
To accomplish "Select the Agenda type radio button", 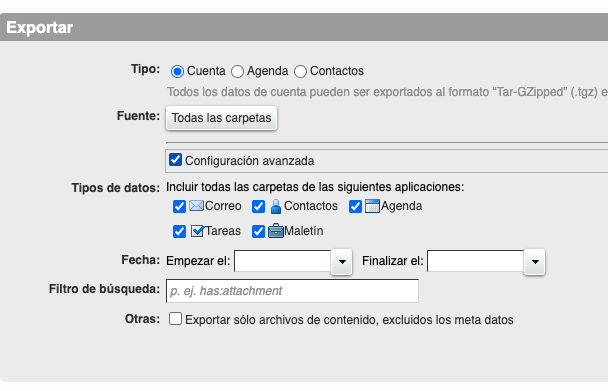I will pos(237,71).
